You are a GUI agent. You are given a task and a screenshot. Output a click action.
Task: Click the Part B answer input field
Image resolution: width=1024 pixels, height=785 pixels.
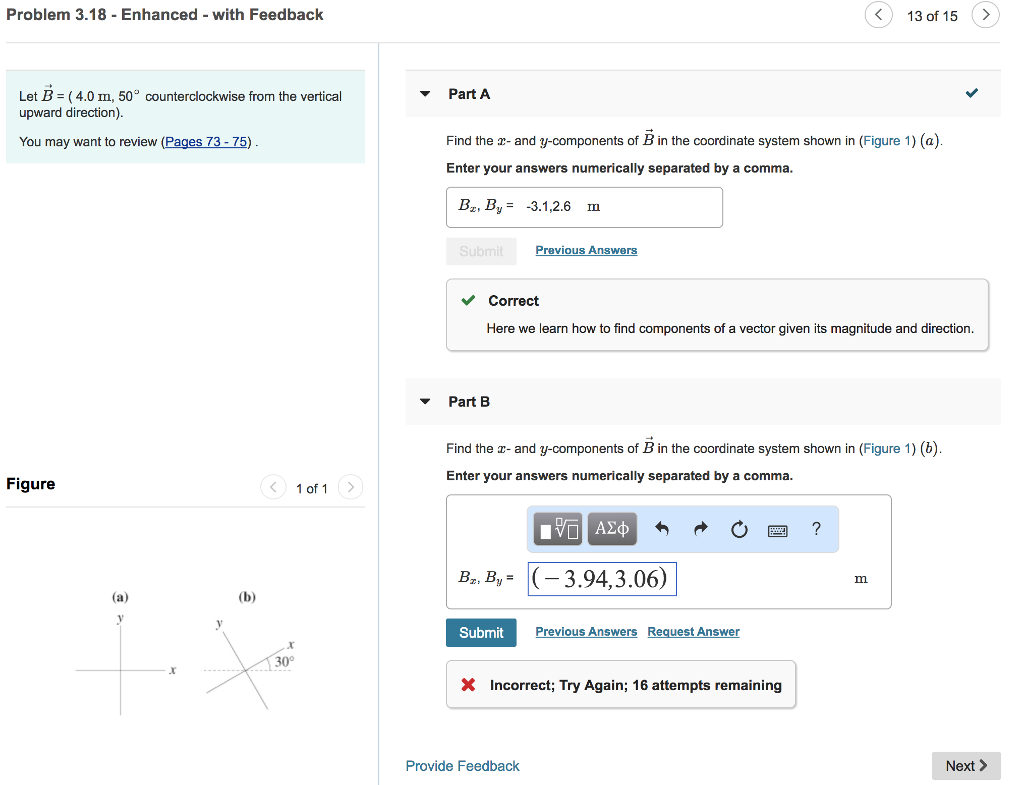pos(602,579)
